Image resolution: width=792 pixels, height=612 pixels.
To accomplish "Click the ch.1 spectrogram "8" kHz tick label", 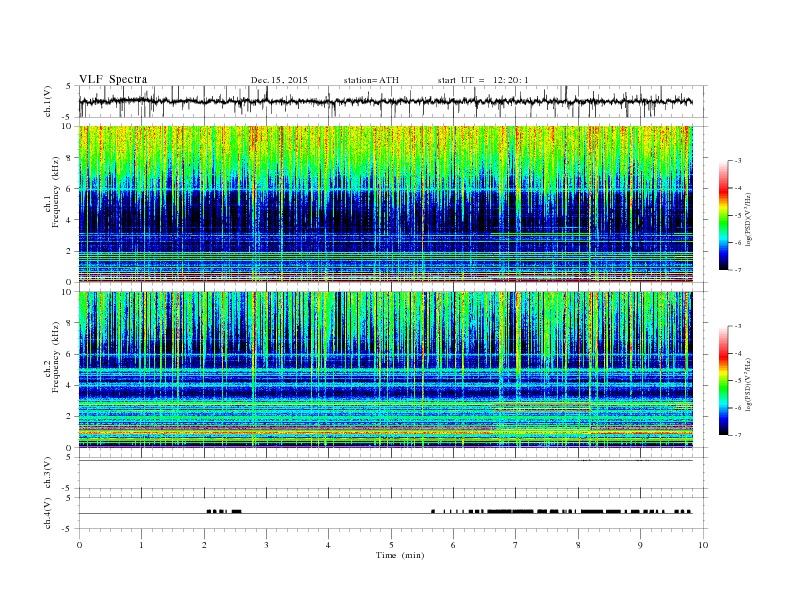I will [x=69, y=158].
